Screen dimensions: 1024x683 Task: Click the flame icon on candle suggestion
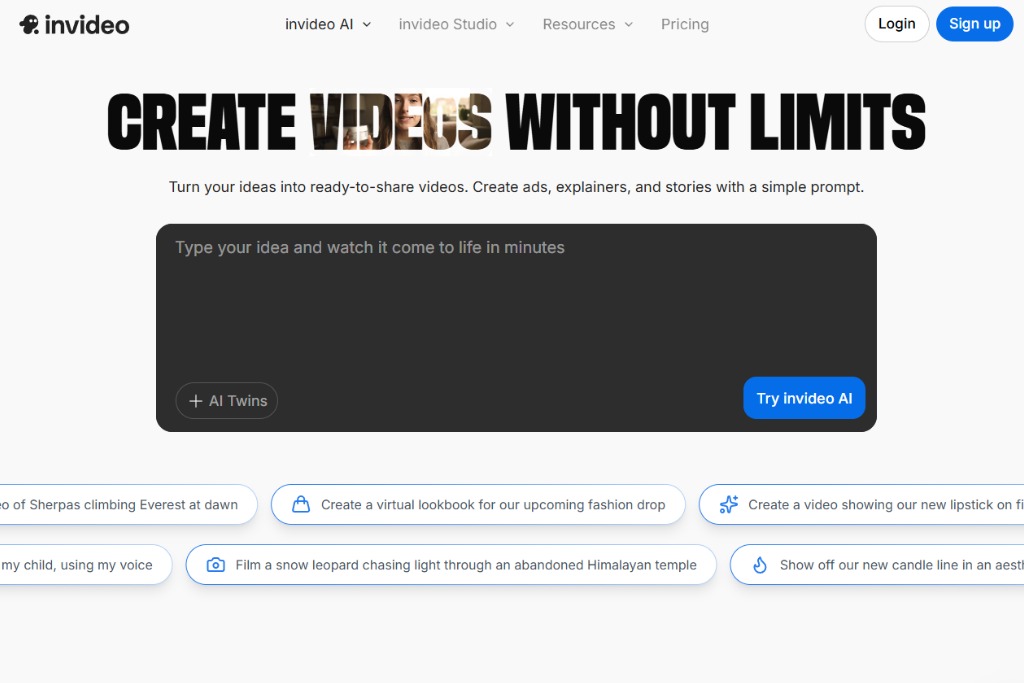tap(759, 565)
